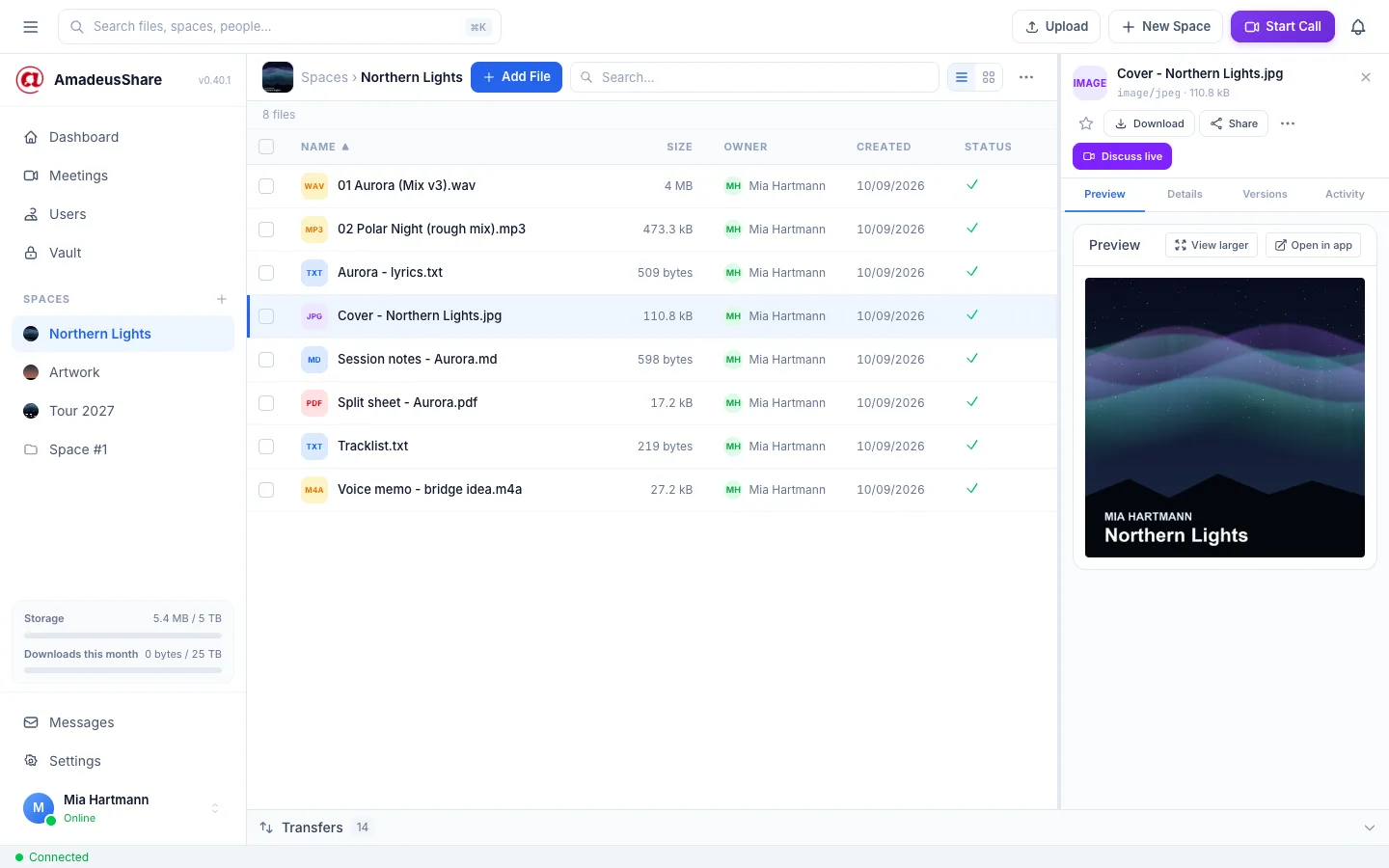Star the Cover - Northern Lights.jpg file
1389x868 pixels.
coord(1086,123)
